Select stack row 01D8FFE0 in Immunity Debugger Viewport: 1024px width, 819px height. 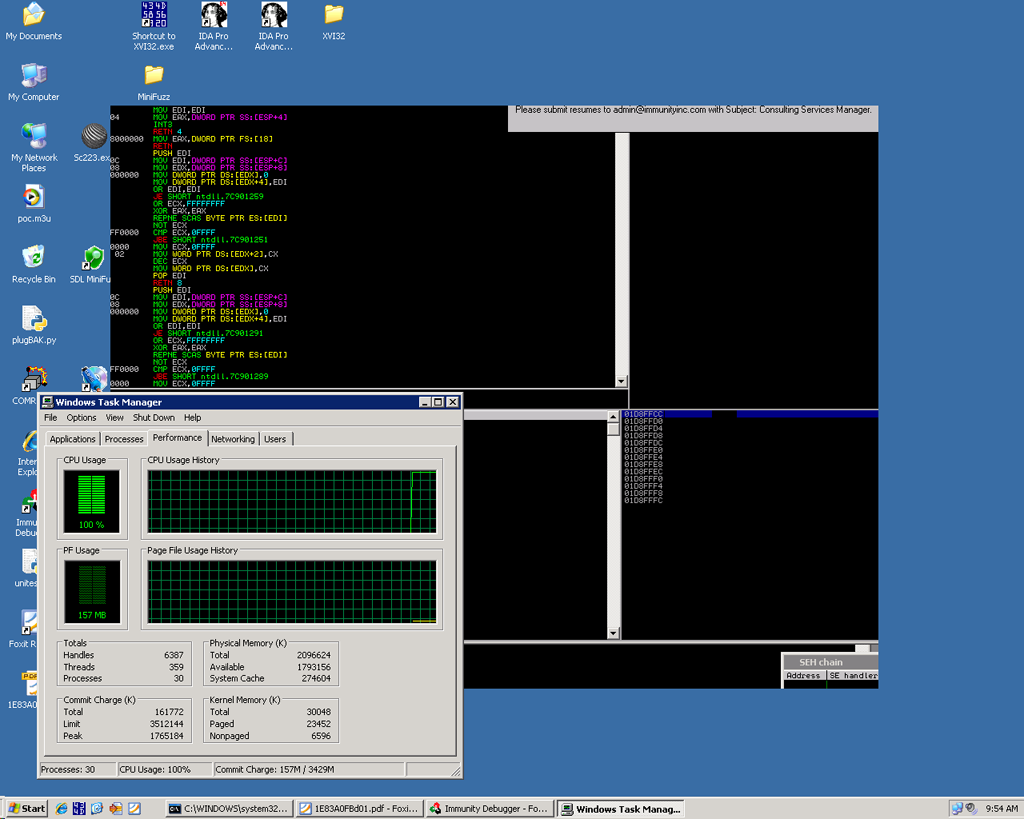pyautogui.click(x=750, y=450)
